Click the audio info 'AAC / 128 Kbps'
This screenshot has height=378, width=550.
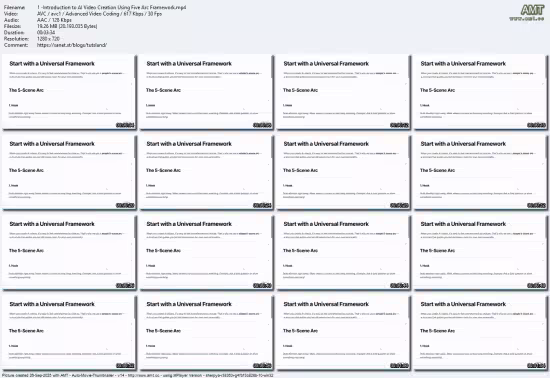[54, 20]
